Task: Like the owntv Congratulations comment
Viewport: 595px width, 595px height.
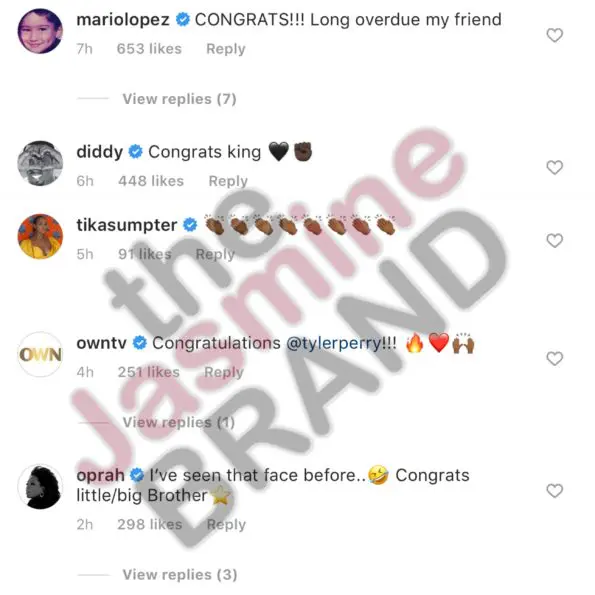Action: pyautogui.click(x=554, y=359)
